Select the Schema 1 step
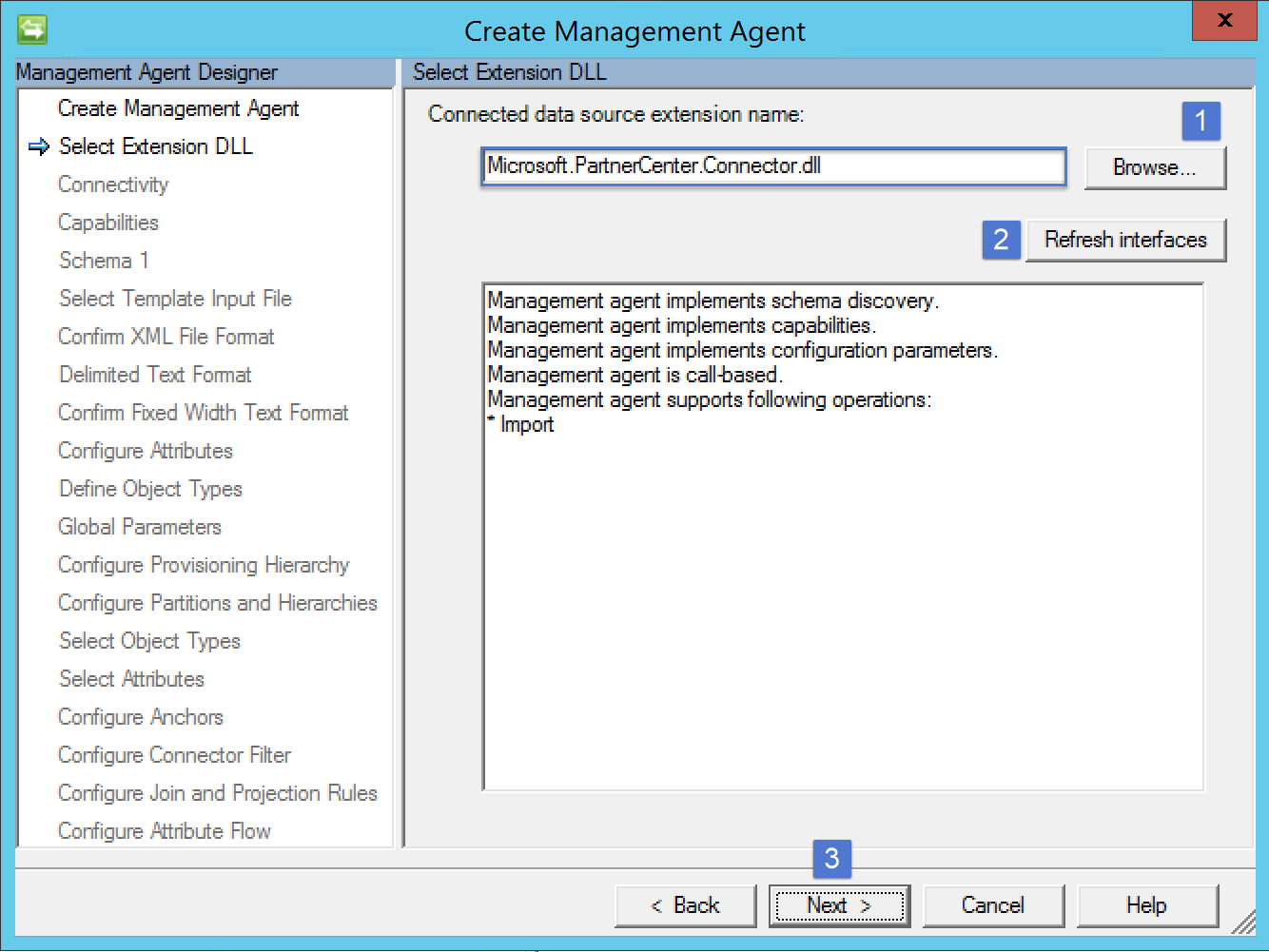Viewport: 1269px width, 952px height. [x=104, y=261]
